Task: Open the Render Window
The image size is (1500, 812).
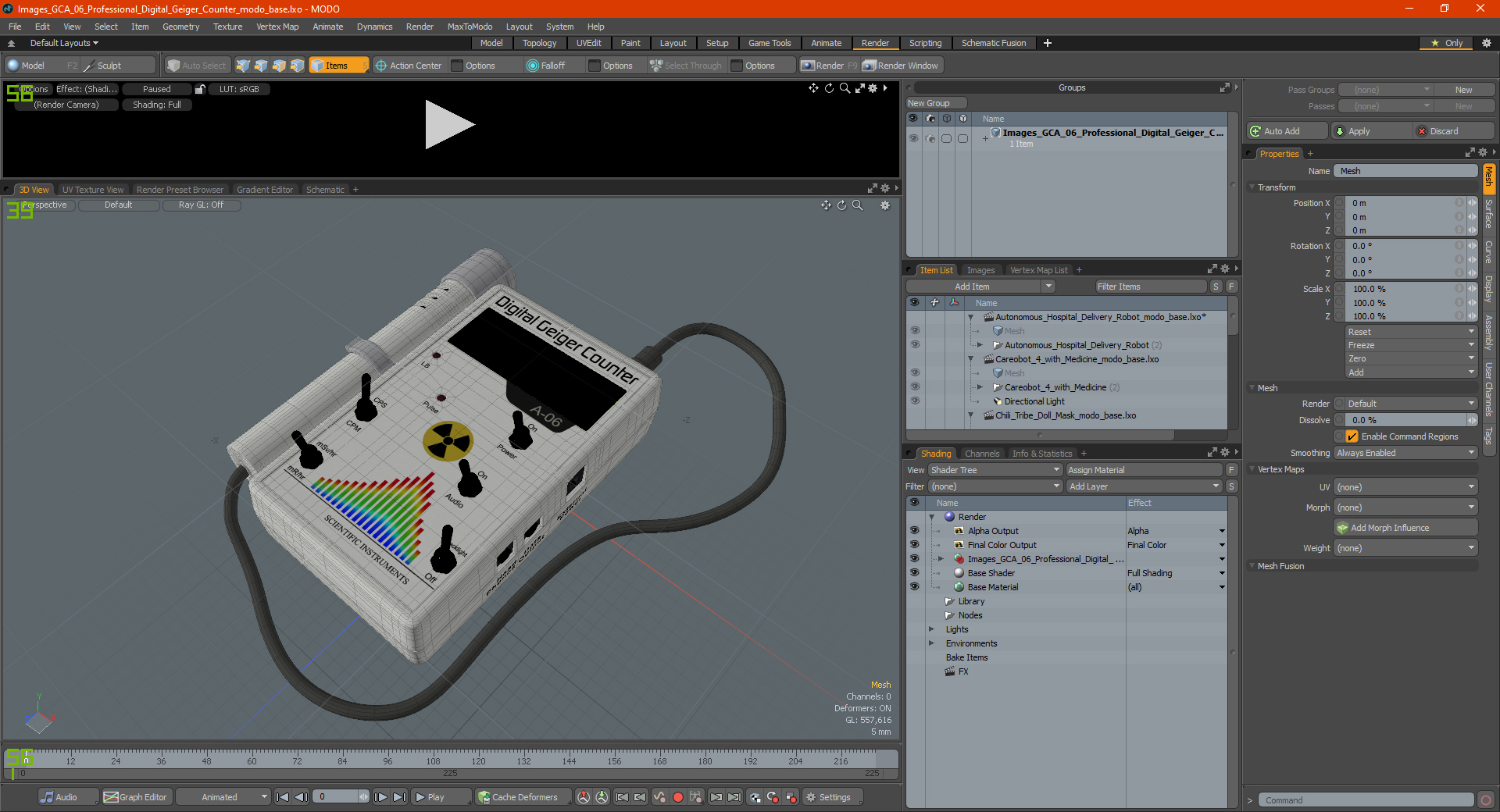Action: (901, 66)
